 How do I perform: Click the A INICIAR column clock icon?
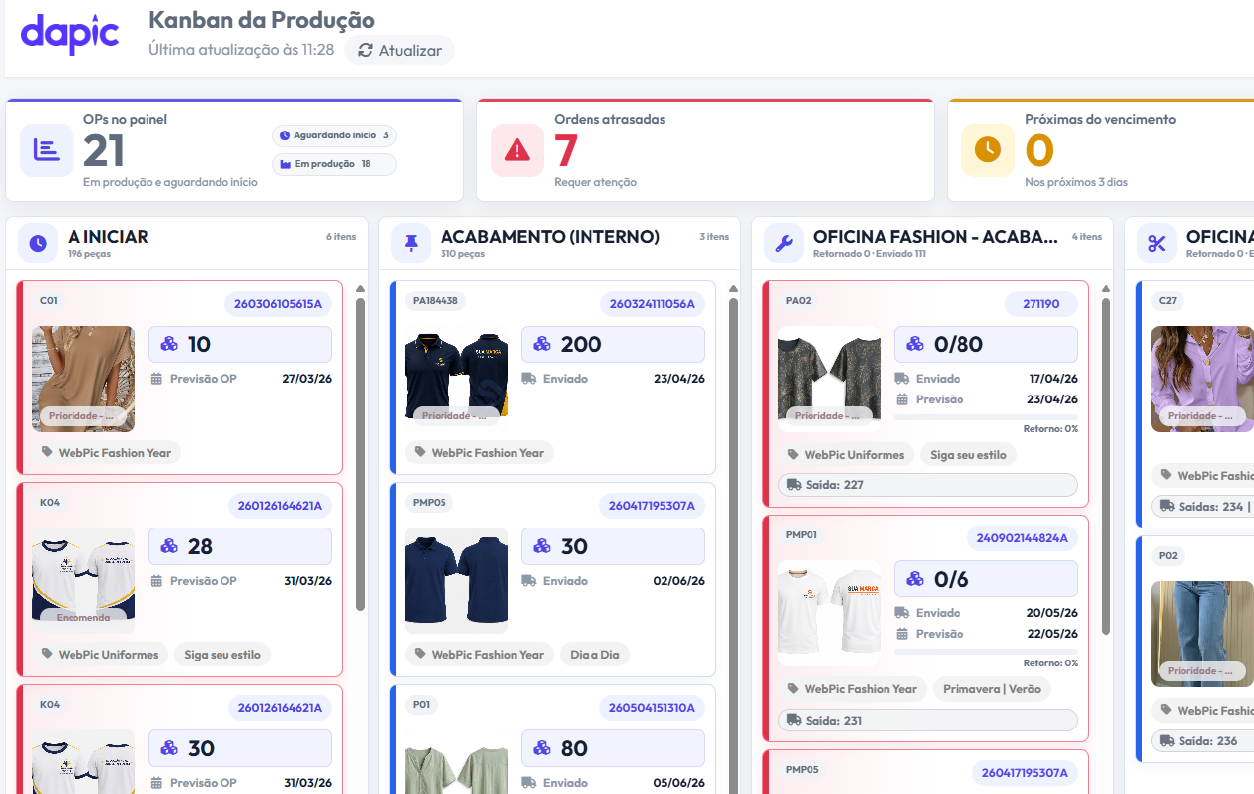coord(38,243)
